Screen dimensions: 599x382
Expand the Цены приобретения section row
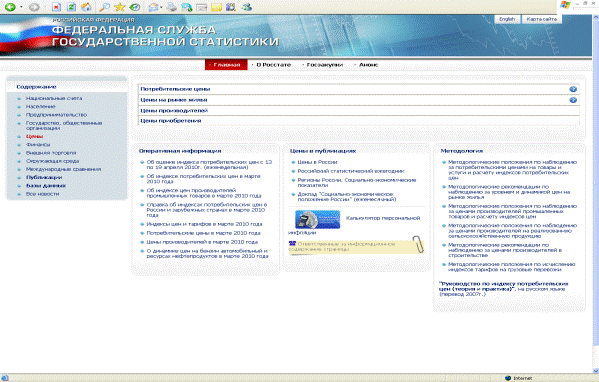[359, 120]
